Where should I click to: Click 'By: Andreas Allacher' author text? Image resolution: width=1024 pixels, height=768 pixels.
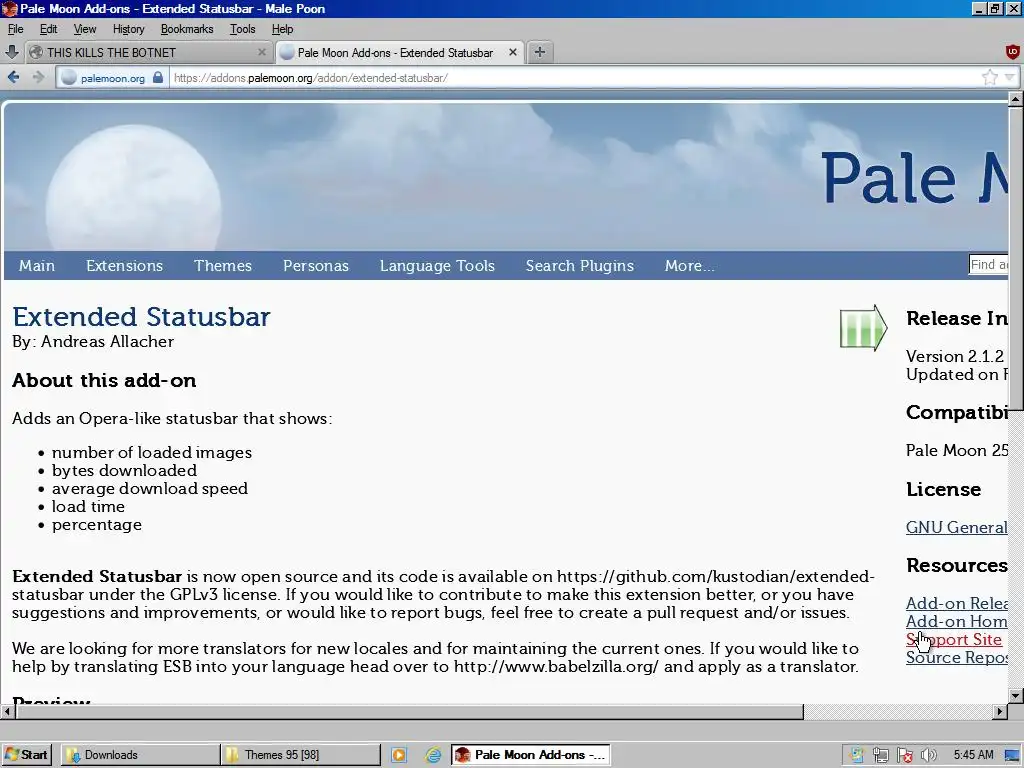click(93, 342)
